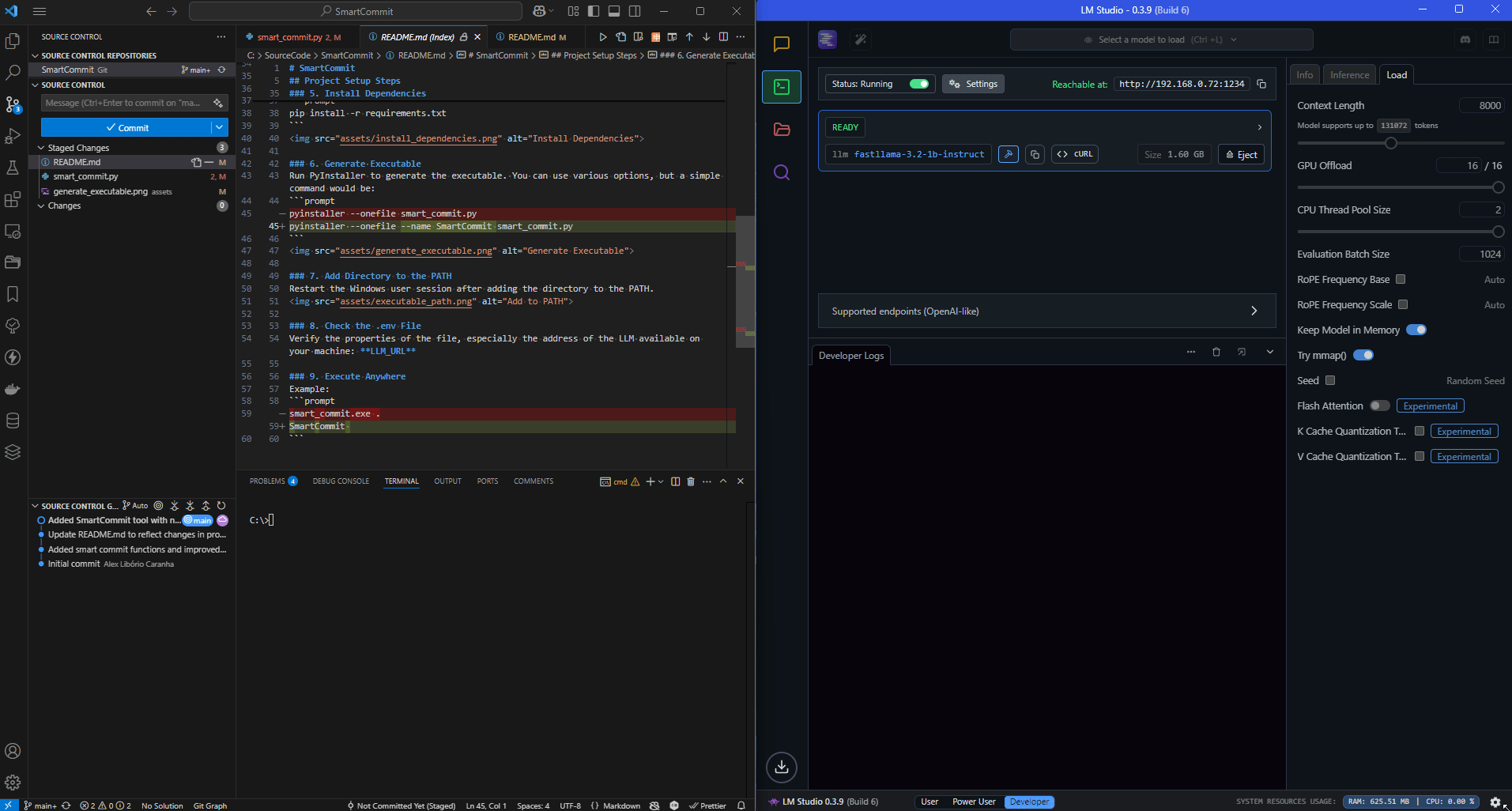Split the editor right
This screenshot has height=811, width=1512.
[723, 37]
